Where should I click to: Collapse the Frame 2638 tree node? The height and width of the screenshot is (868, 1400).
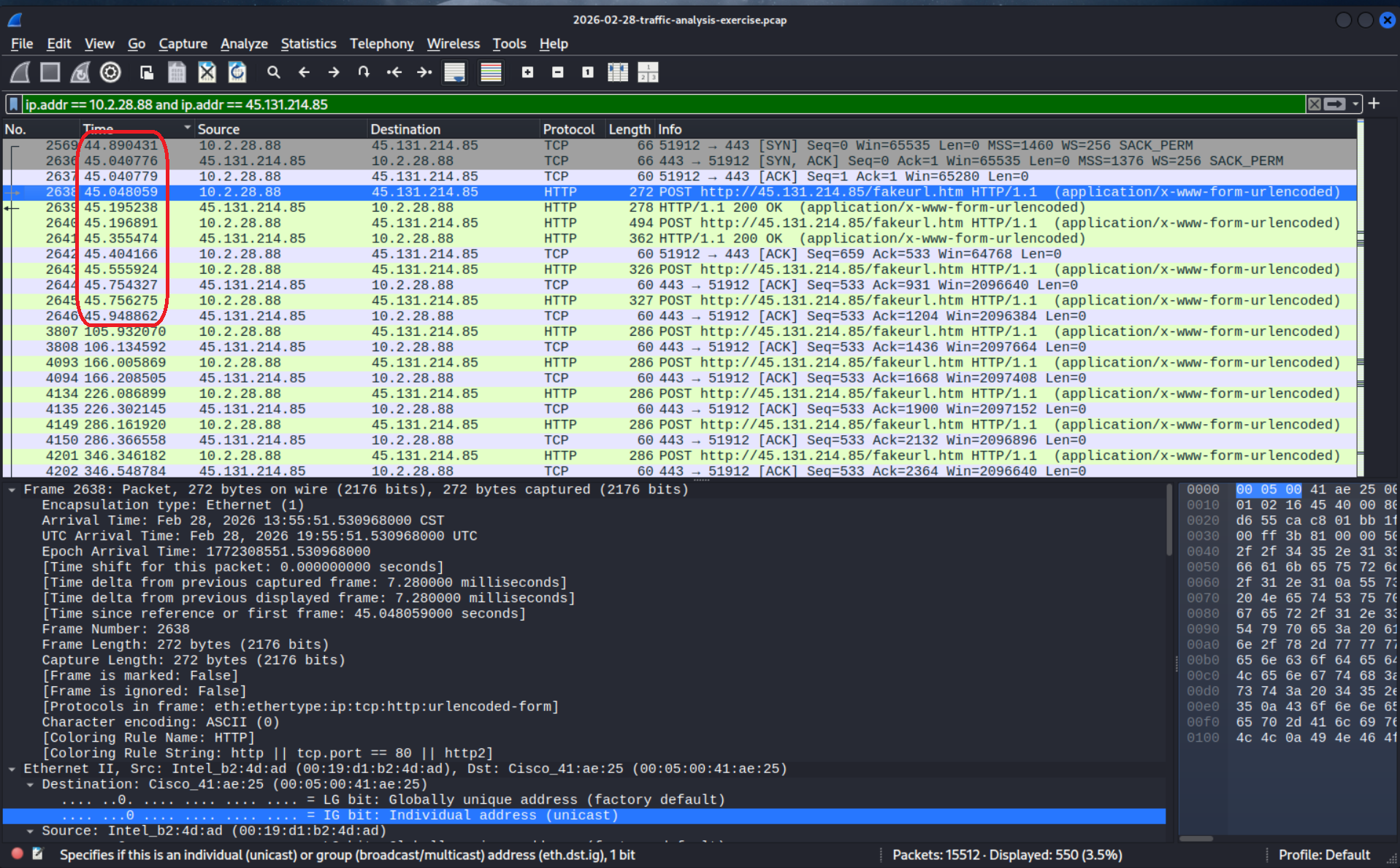point(12,490)
